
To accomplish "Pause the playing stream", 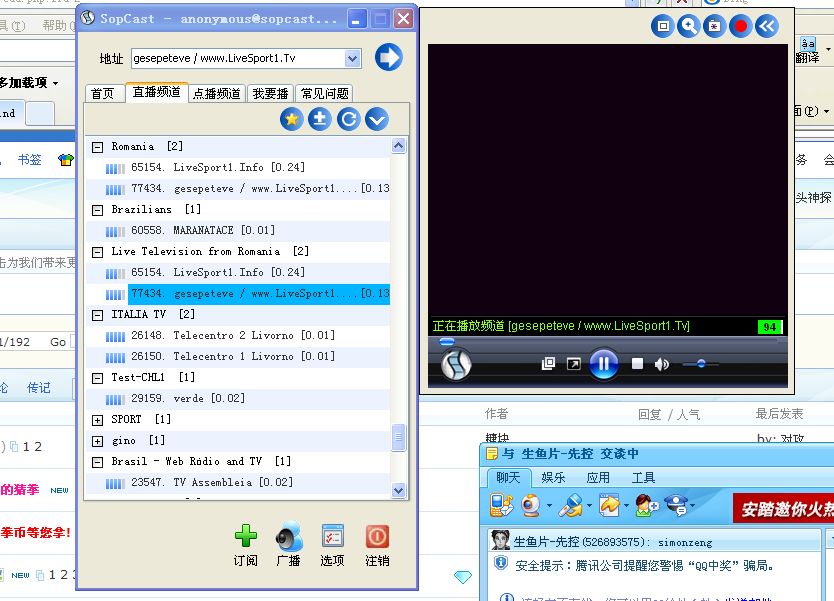I will point(604,364).
